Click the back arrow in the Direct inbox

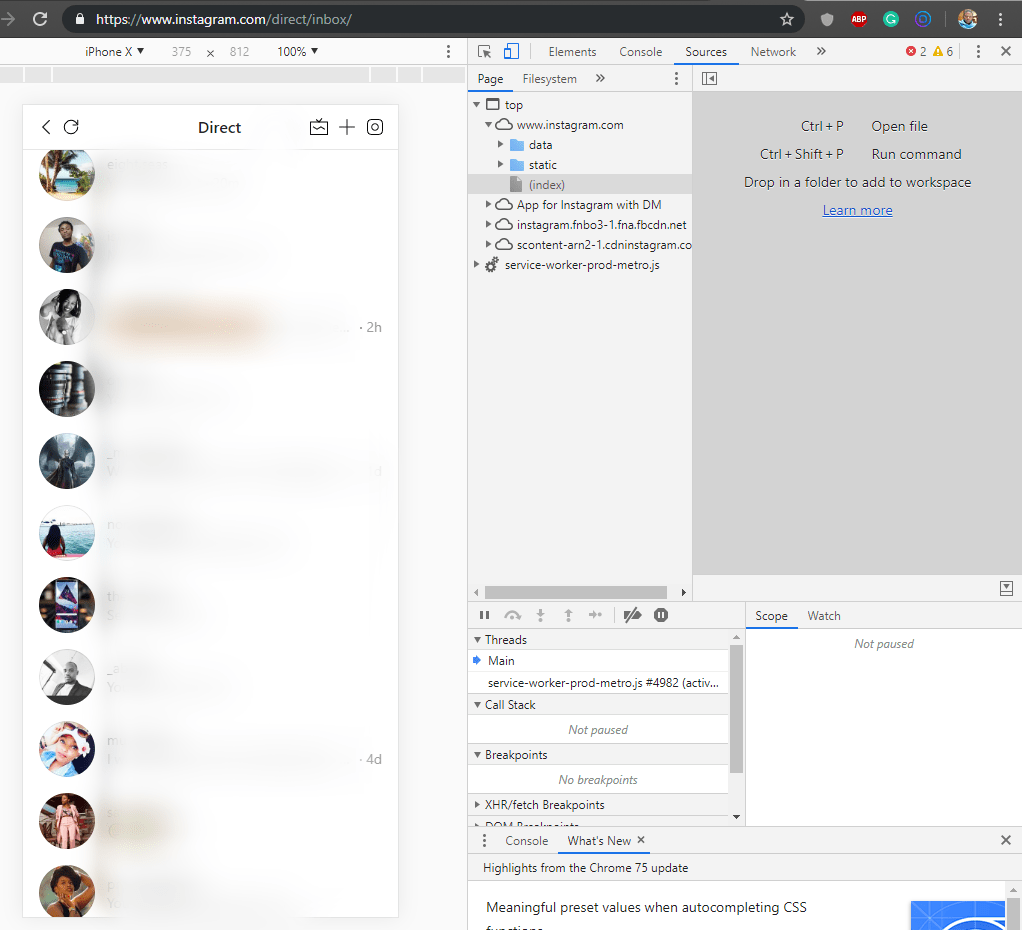(46, 127)
